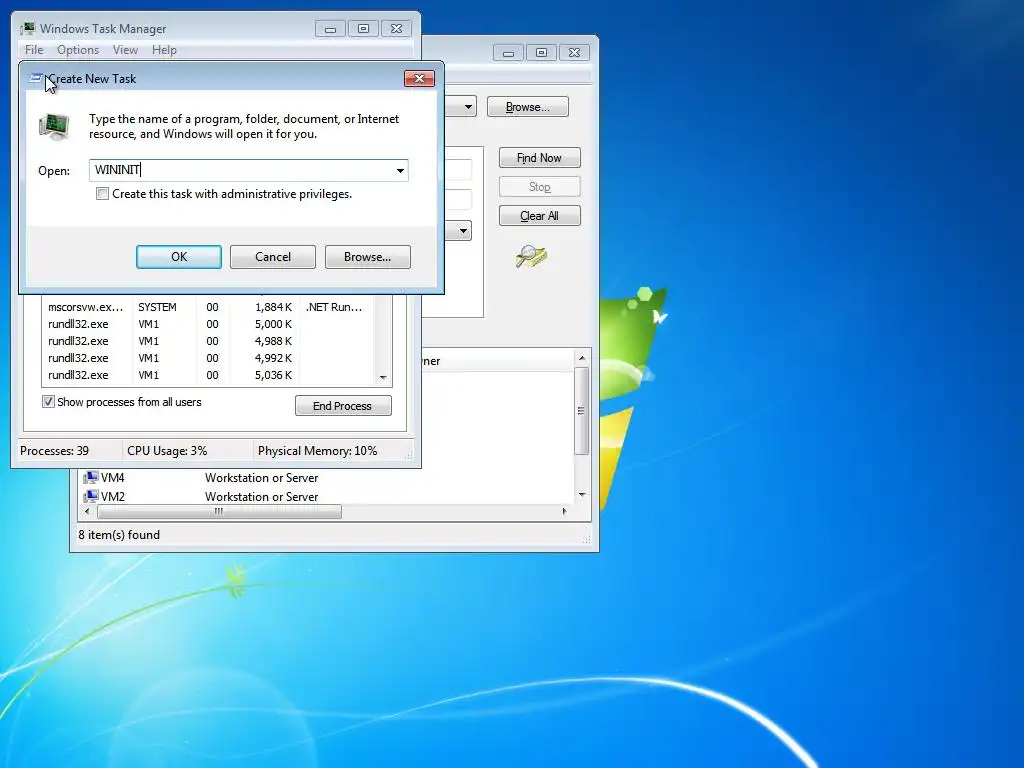Click the magnifier search animation icon
This screenshot has width=1024, height=768.
pos(532,256)
